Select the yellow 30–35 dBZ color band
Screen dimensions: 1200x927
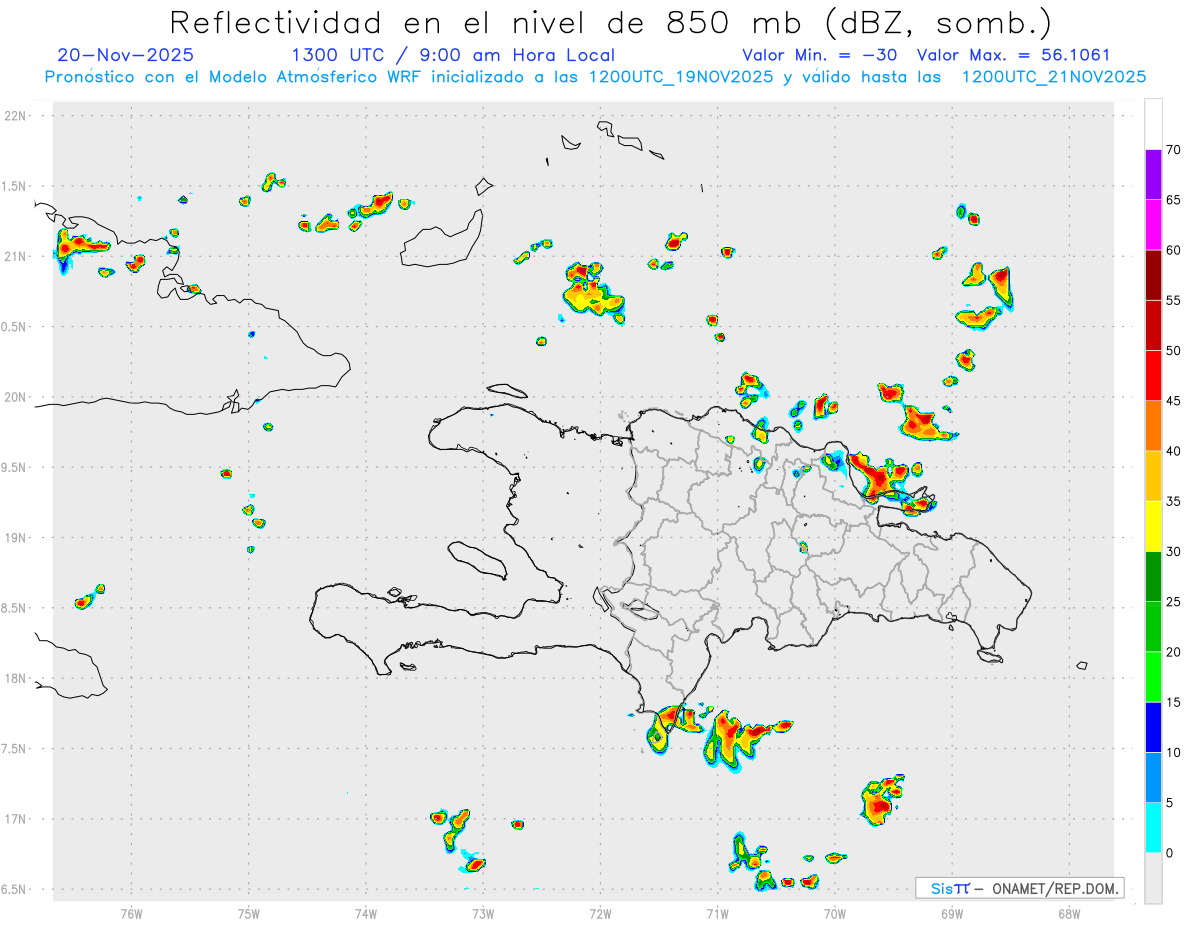point(1153,526)
